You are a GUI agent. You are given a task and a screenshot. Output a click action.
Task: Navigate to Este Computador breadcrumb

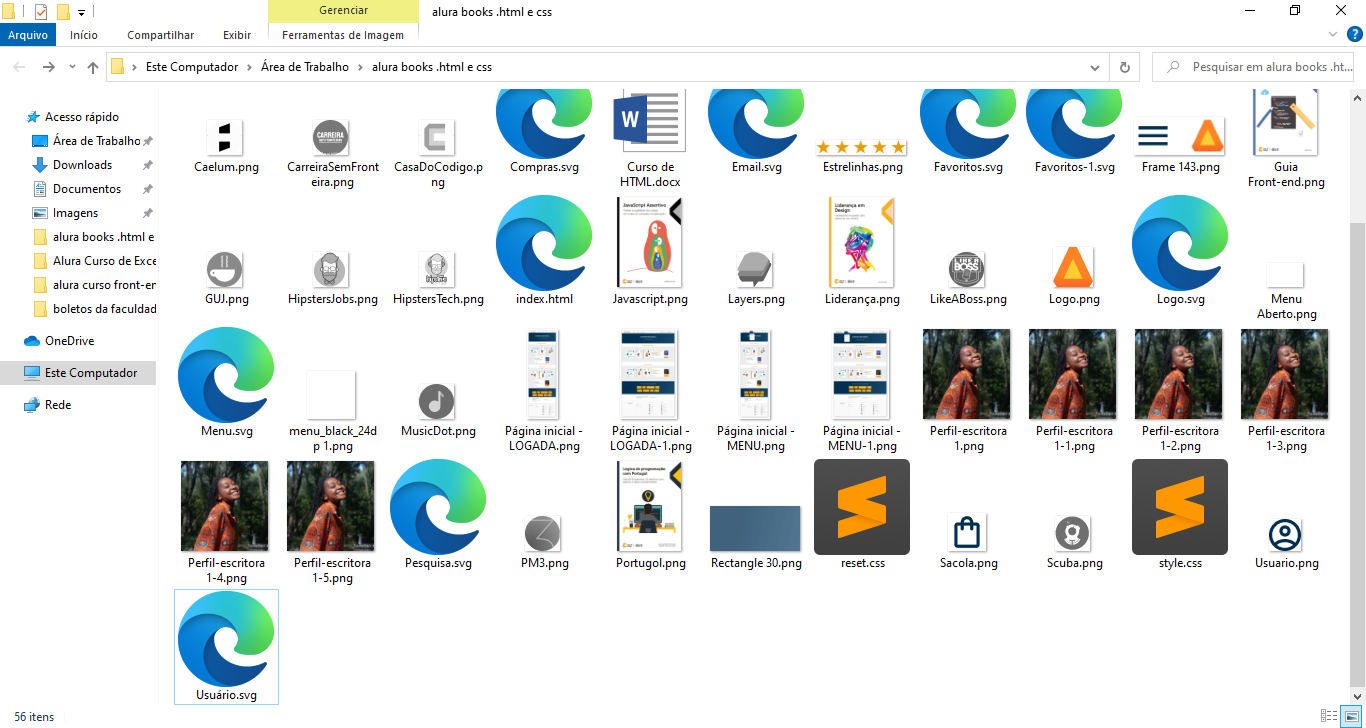(x=192, y=67)
